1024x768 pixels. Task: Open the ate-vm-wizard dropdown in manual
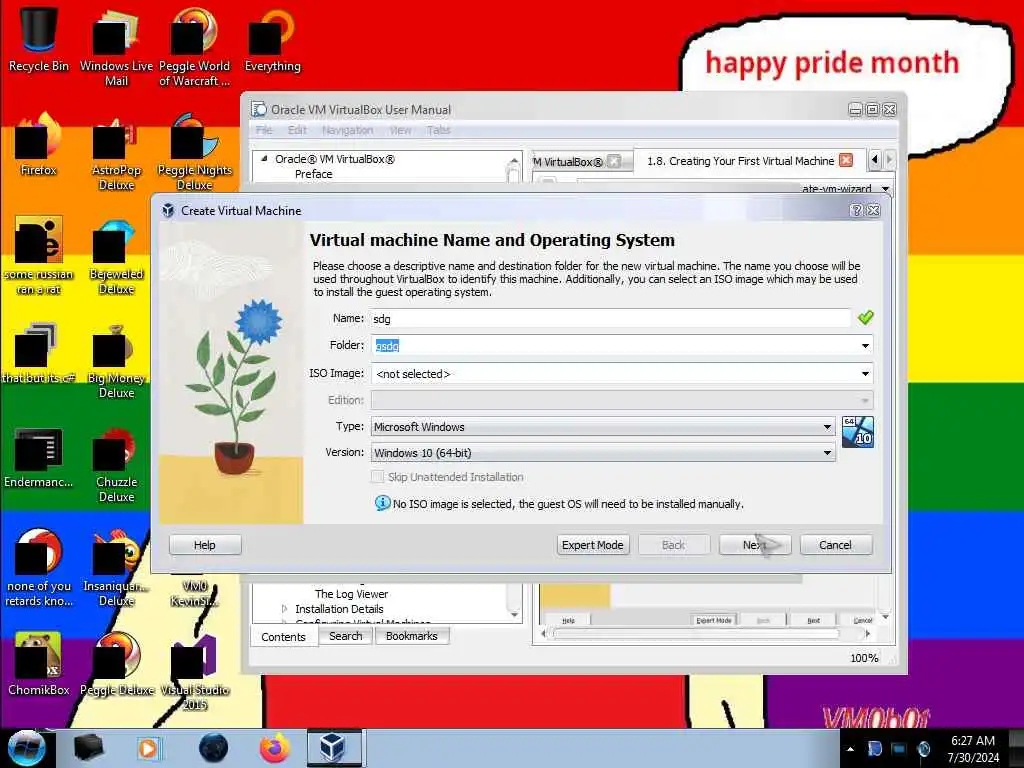(885, 189)
